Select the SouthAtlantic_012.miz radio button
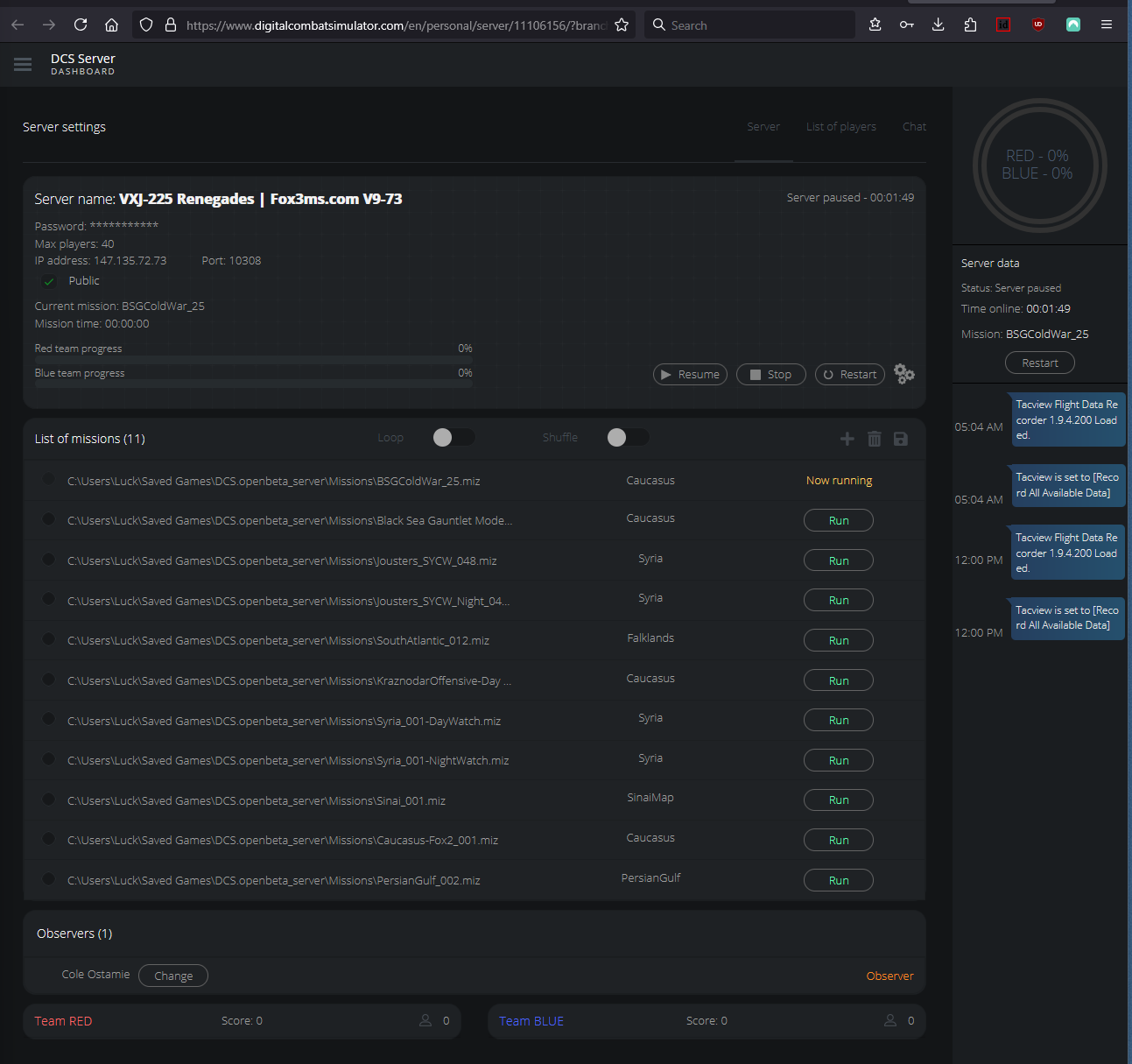 click(x=49, y=638)
